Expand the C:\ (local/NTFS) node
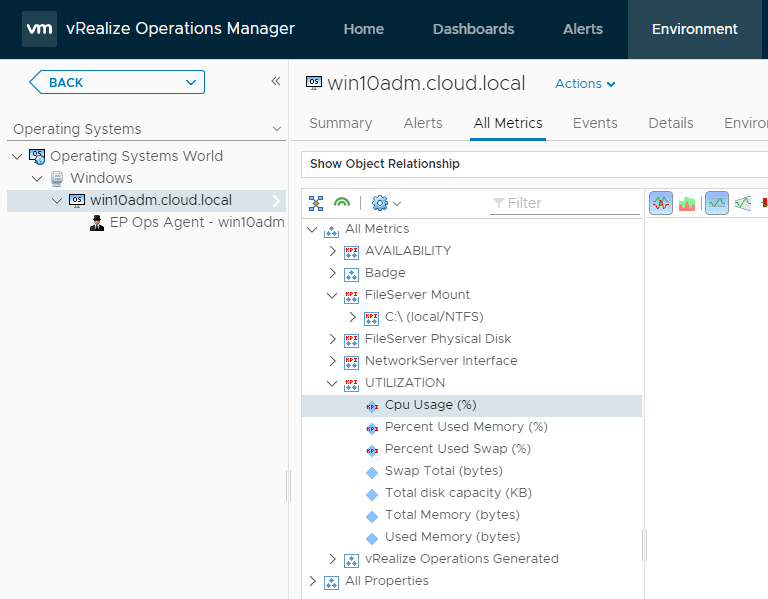Image resolution: width=768 pixels, height=599 pixels. pos(353,317)
